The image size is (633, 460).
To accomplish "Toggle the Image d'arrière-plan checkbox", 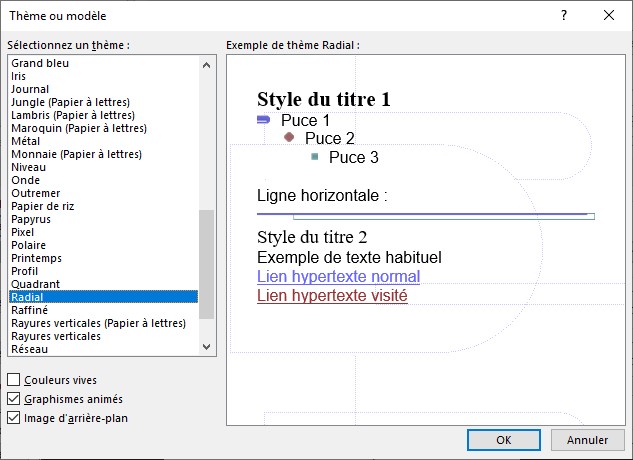I will (x=14, y=418).
